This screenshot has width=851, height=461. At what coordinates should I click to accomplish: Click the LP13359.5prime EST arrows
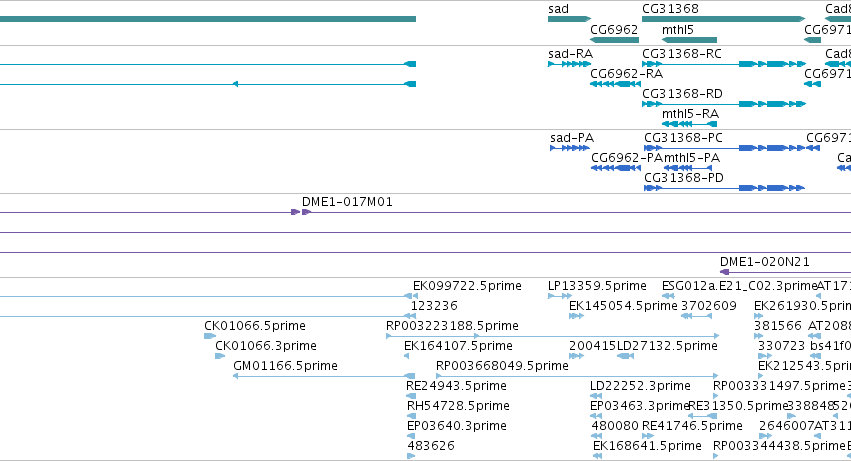(560, 296)
